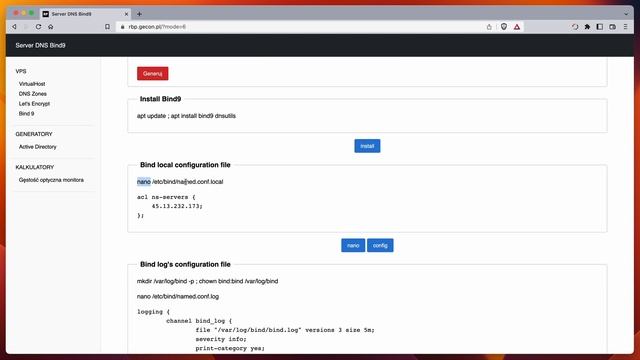Open VirtualHost in the sidebar
Viewport: 640px width, 360px height.
tap(32, 84)
